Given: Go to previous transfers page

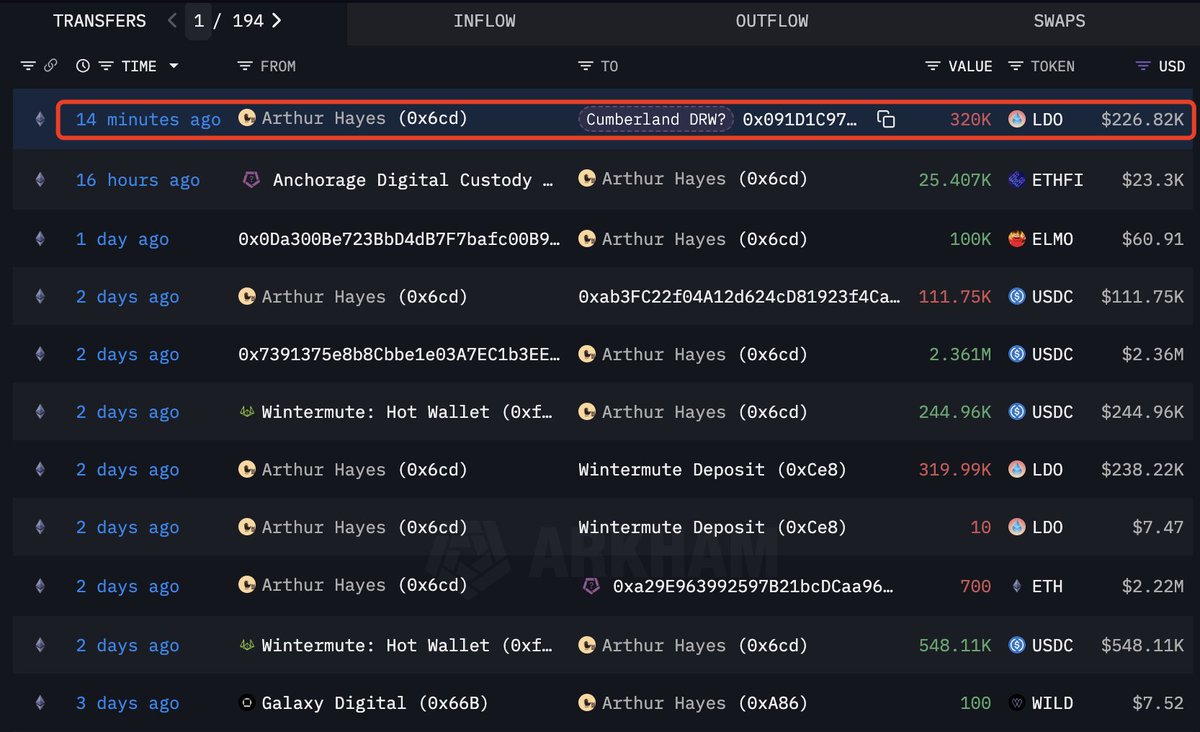Looking at the screenshot, I should [172, 21].
